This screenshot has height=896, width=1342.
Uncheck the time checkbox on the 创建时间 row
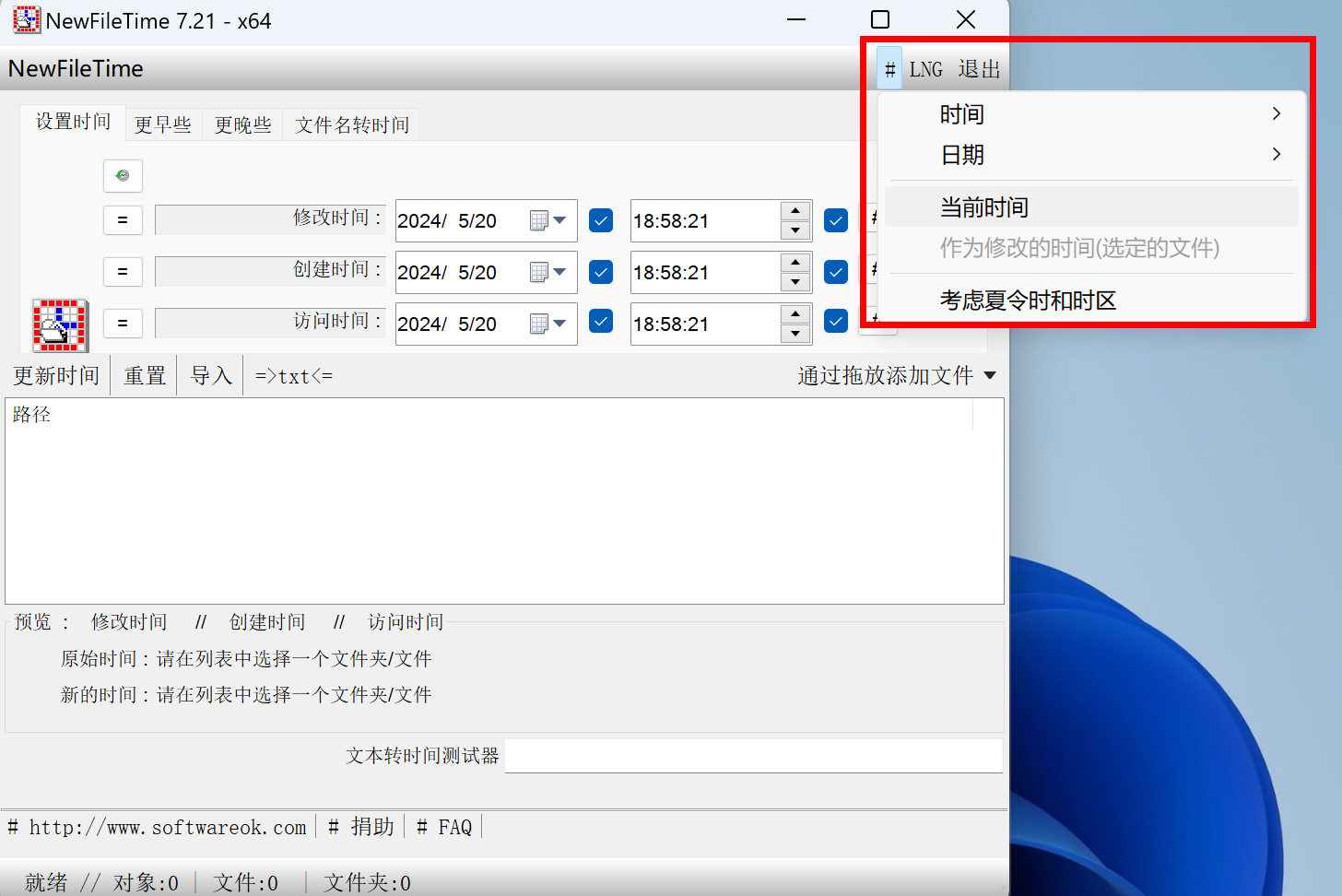coord(835,272)
